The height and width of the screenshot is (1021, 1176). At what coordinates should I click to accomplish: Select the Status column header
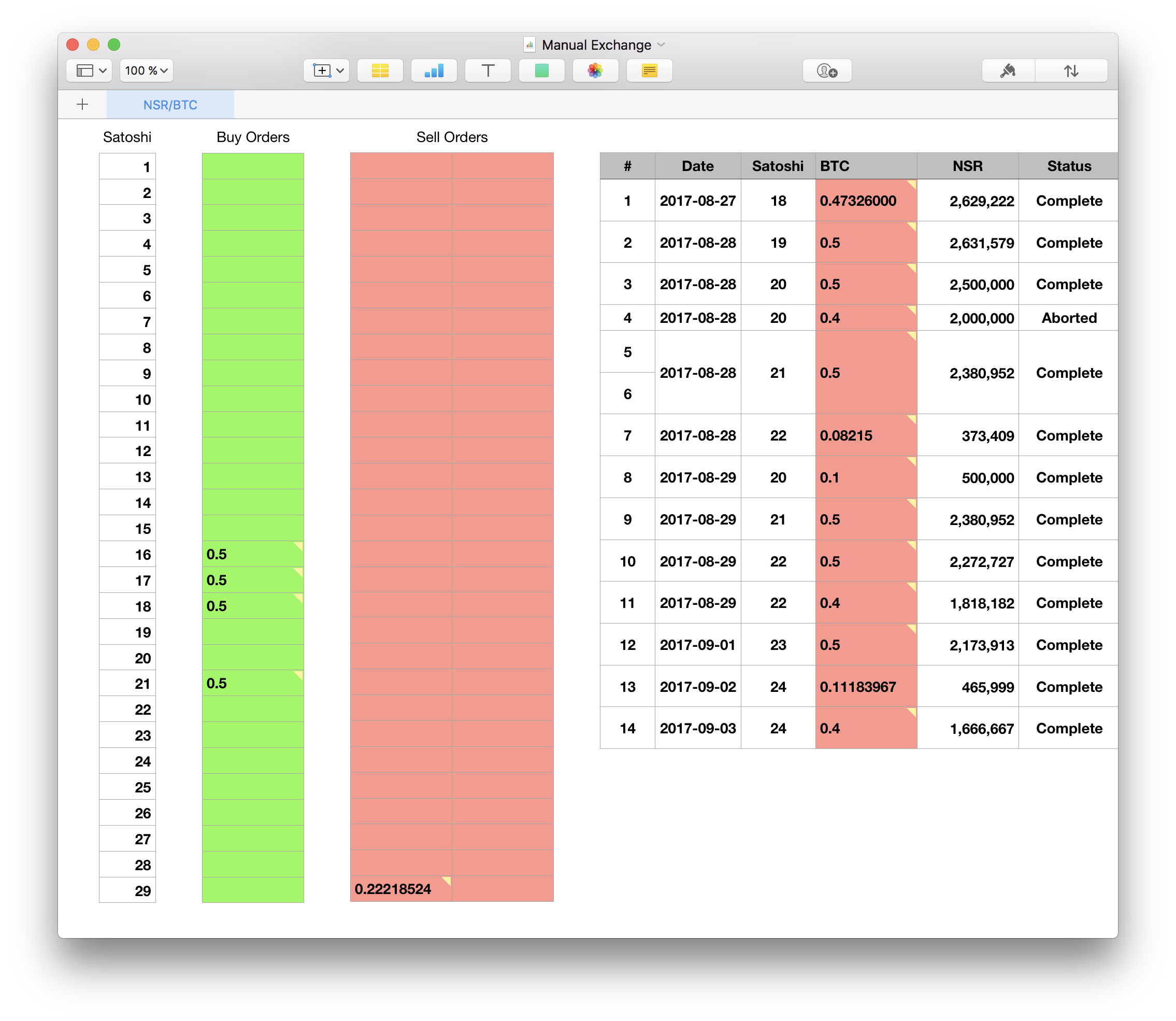pos(1068,166)
